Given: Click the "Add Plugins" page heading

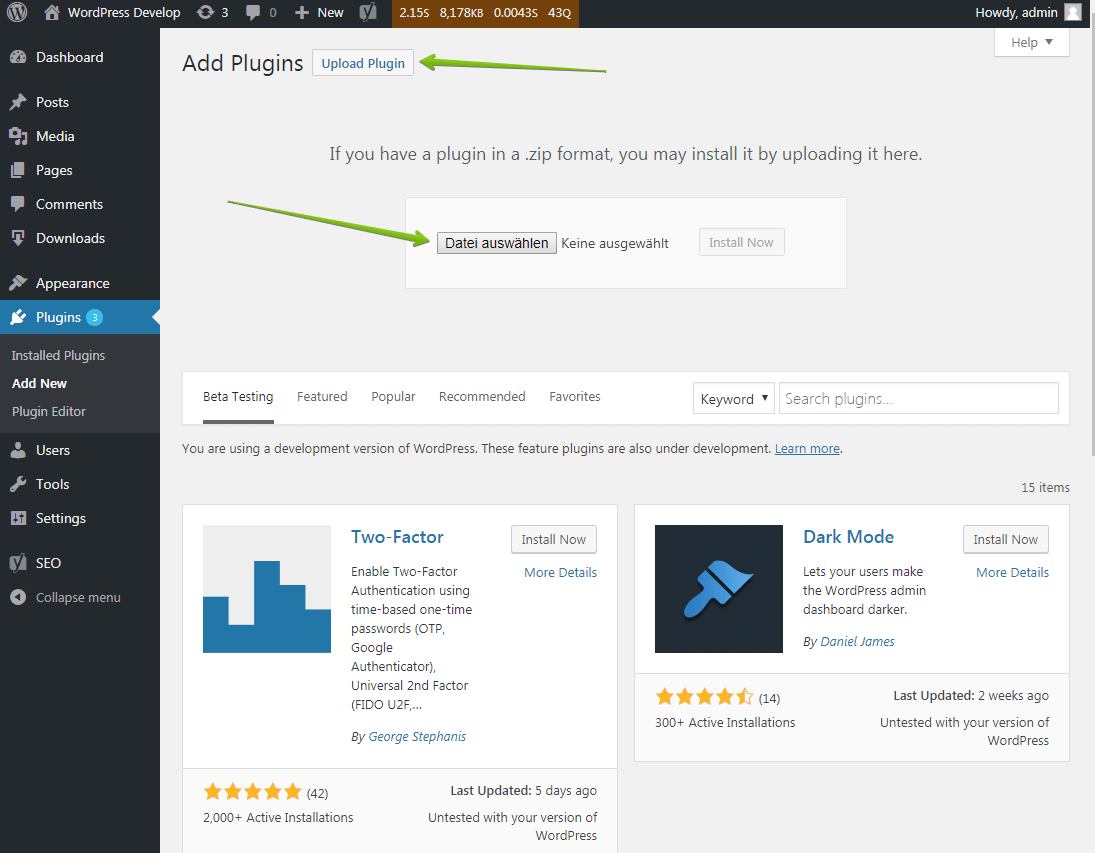Looking at the screenshot, I should [x=243, y=63].
